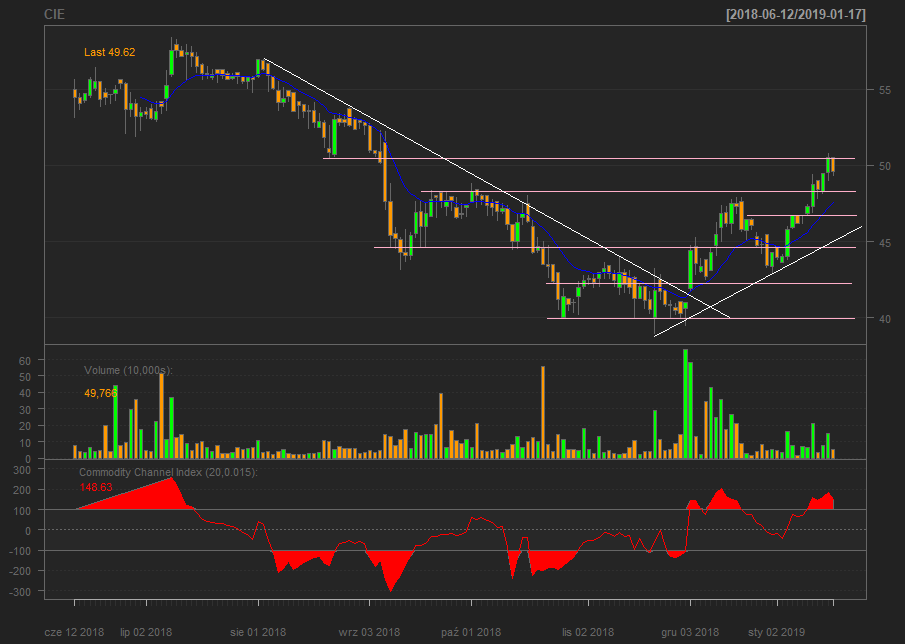Click the date range label 2018-06-12/2019-01-17
905x644 pixels.
point(796,14)
